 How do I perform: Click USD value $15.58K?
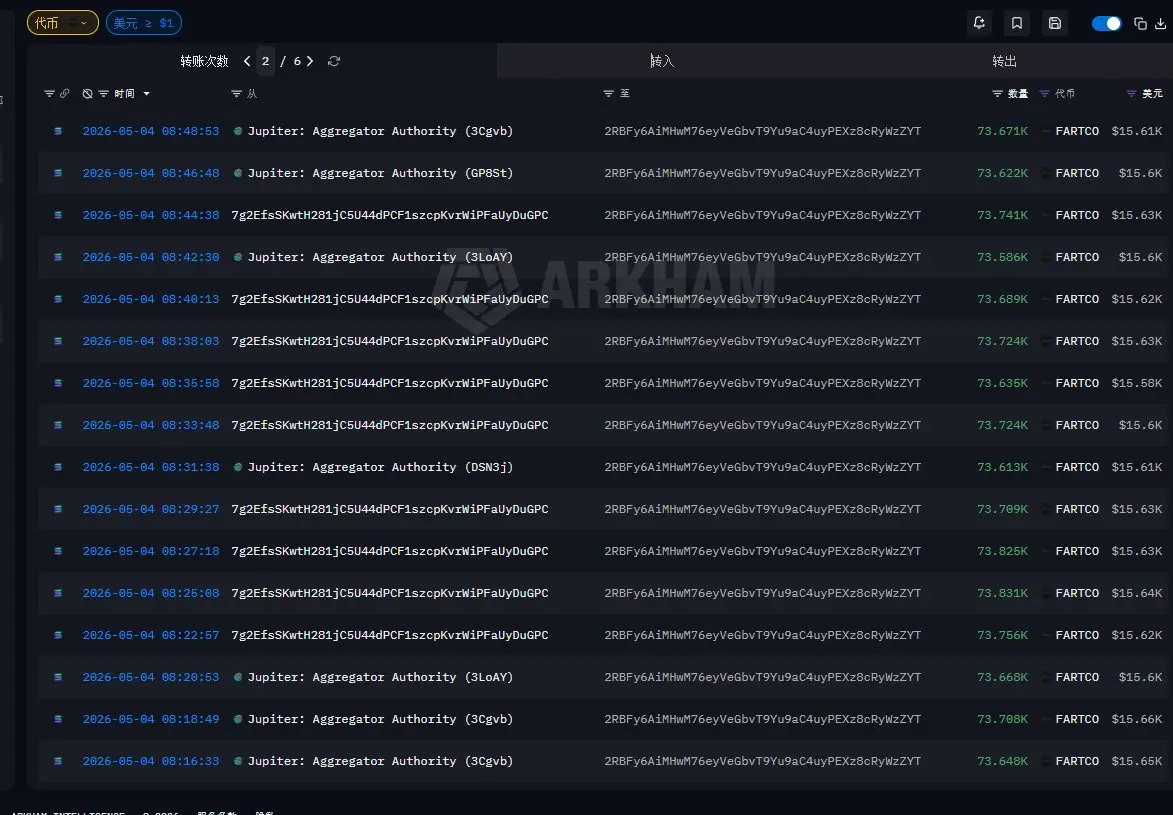coord(1137,383)
